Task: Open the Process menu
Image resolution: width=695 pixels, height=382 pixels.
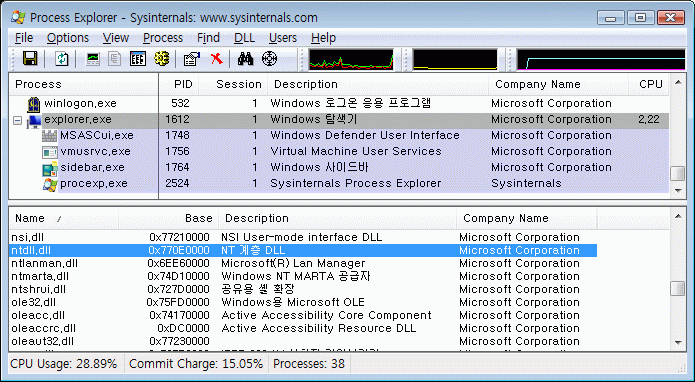Action: click(163, 38)
